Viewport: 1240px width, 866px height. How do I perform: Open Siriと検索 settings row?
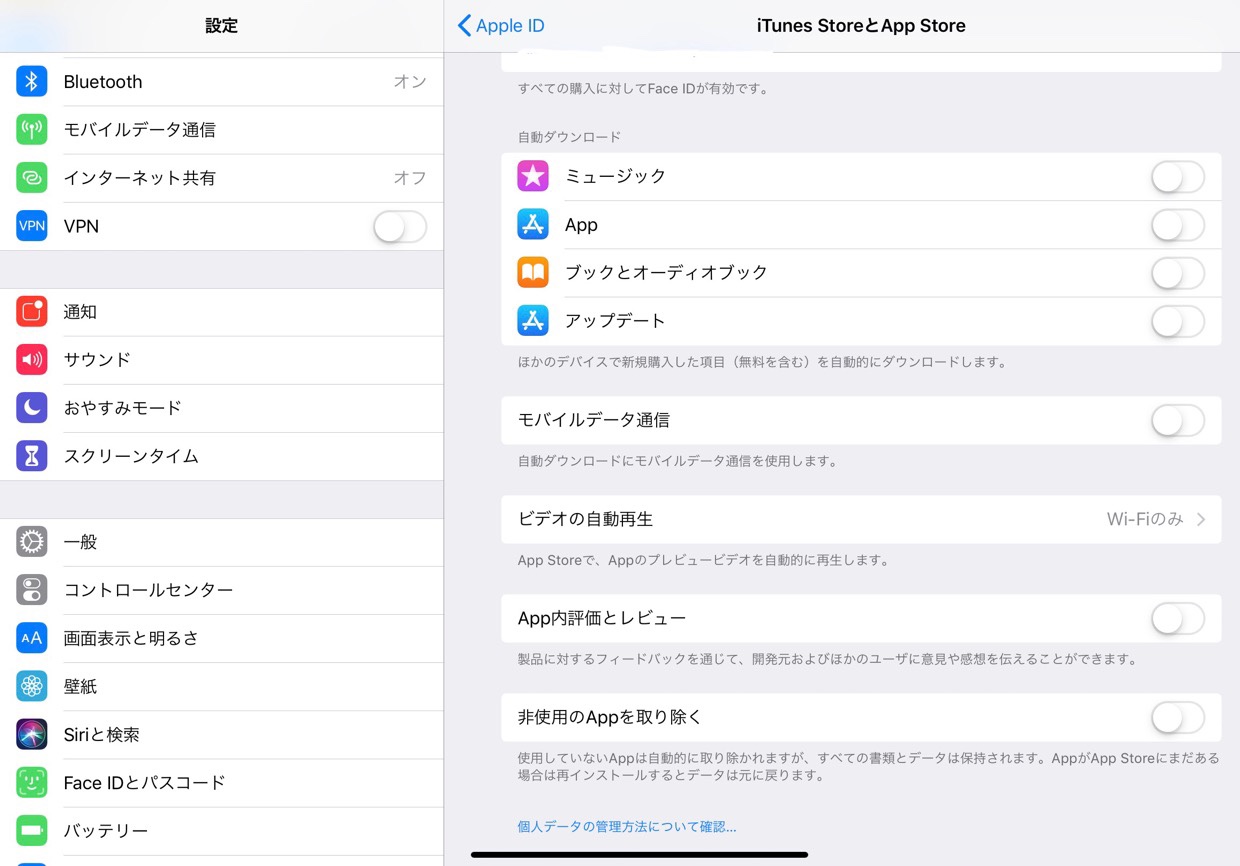221,734
